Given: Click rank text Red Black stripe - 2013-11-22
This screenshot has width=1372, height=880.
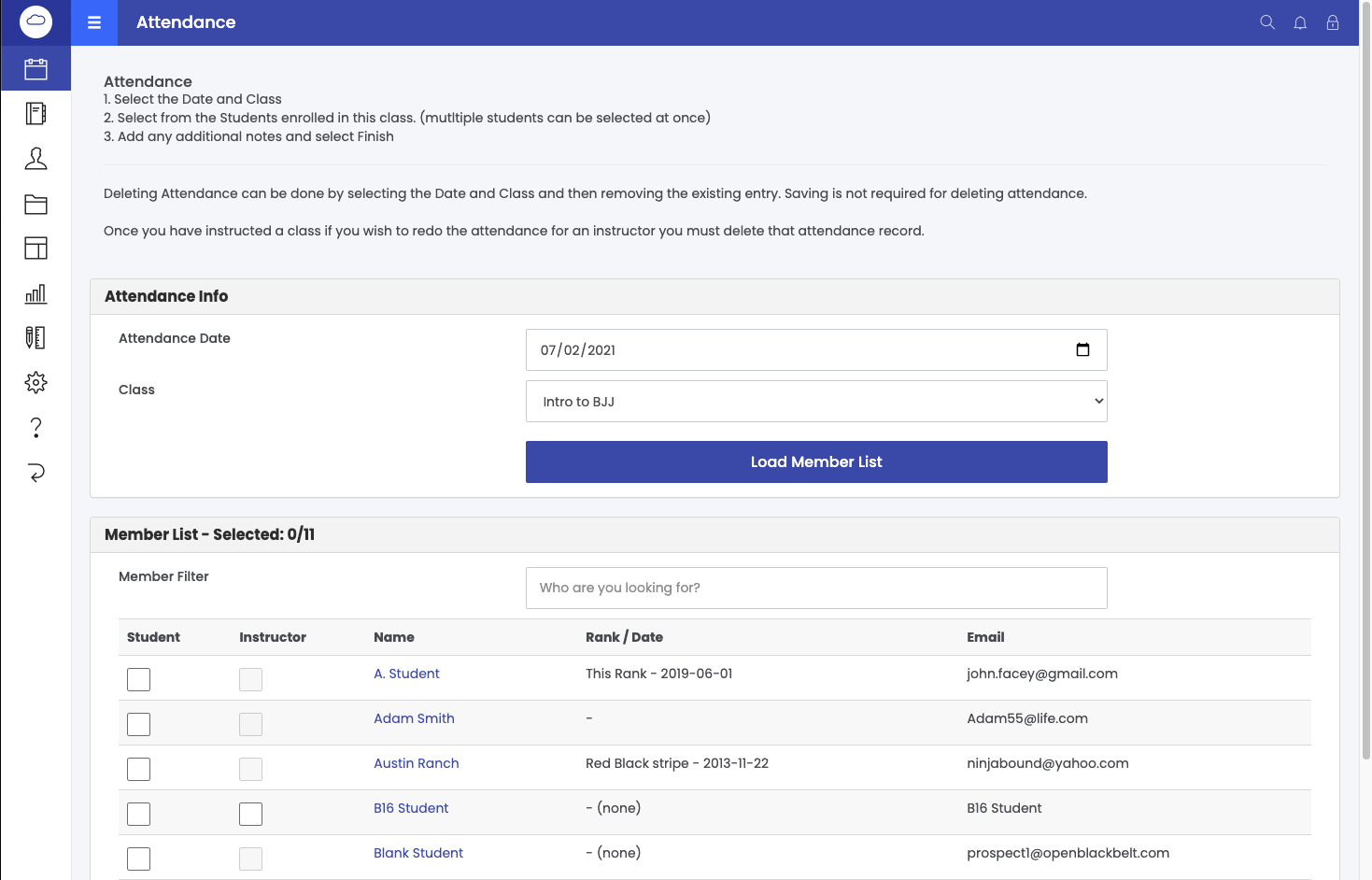Looking at the screenshot, I should click(677, 763).
